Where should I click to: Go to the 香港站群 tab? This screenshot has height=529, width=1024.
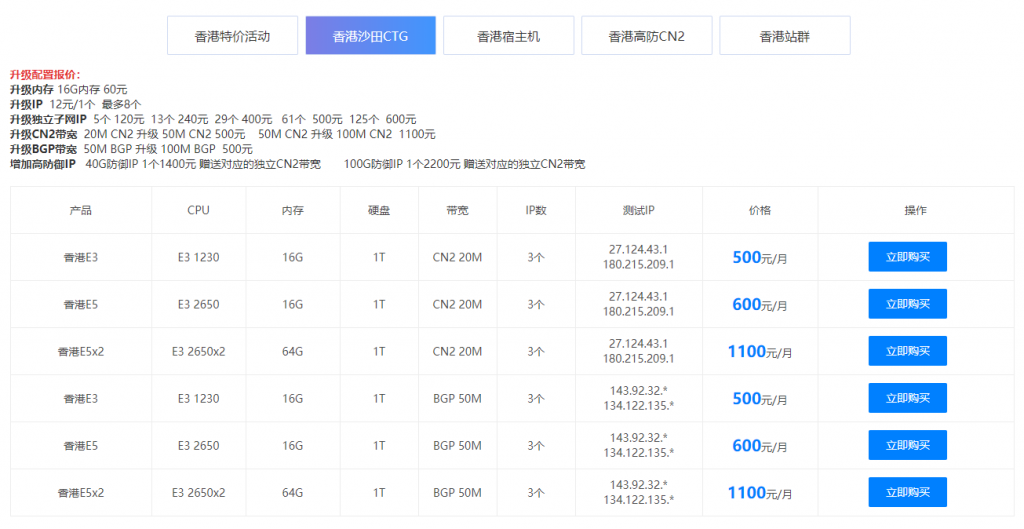[785, 35]
